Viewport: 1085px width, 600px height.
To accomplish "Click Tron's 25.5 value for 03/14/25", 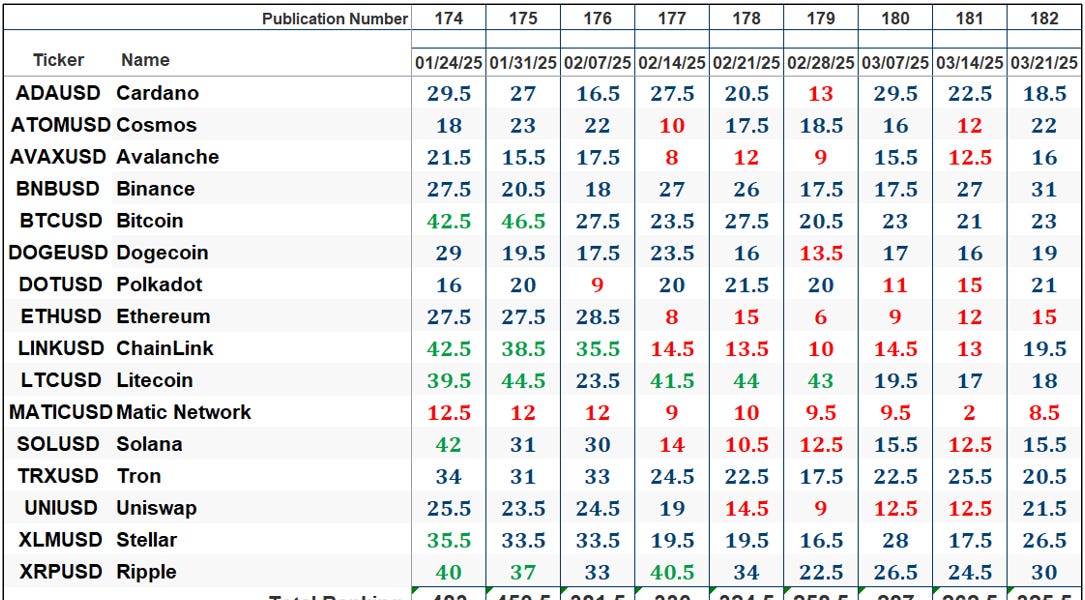I will pos(969,476).
